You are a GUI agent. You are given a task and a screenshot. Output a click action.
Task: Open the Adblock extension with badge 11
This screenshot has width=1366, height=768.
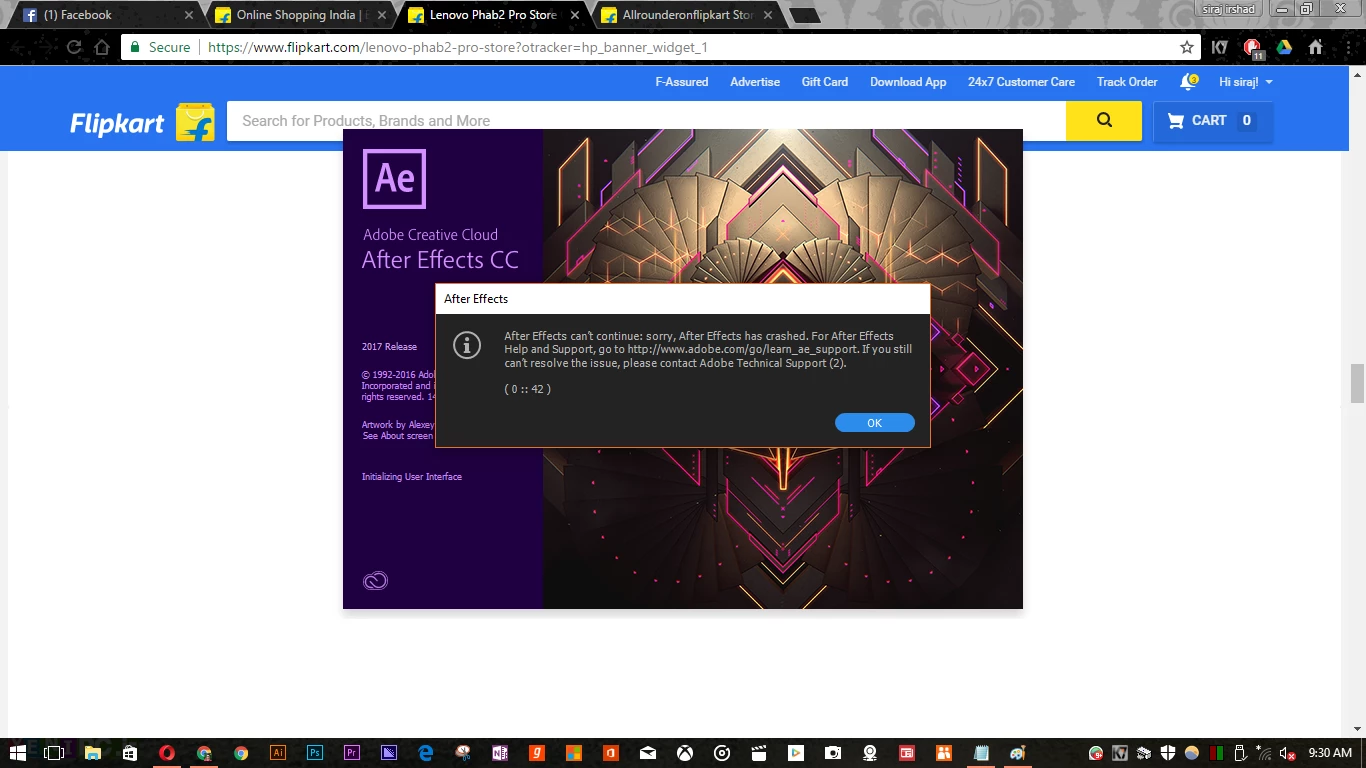pos(1252,47)
